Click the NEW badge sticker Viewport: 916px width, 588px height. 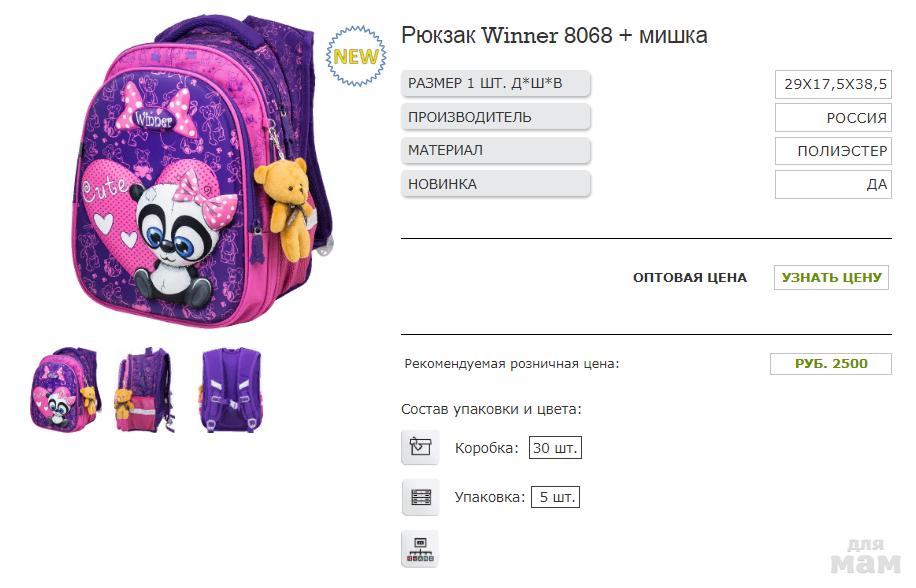coord(356,56)
